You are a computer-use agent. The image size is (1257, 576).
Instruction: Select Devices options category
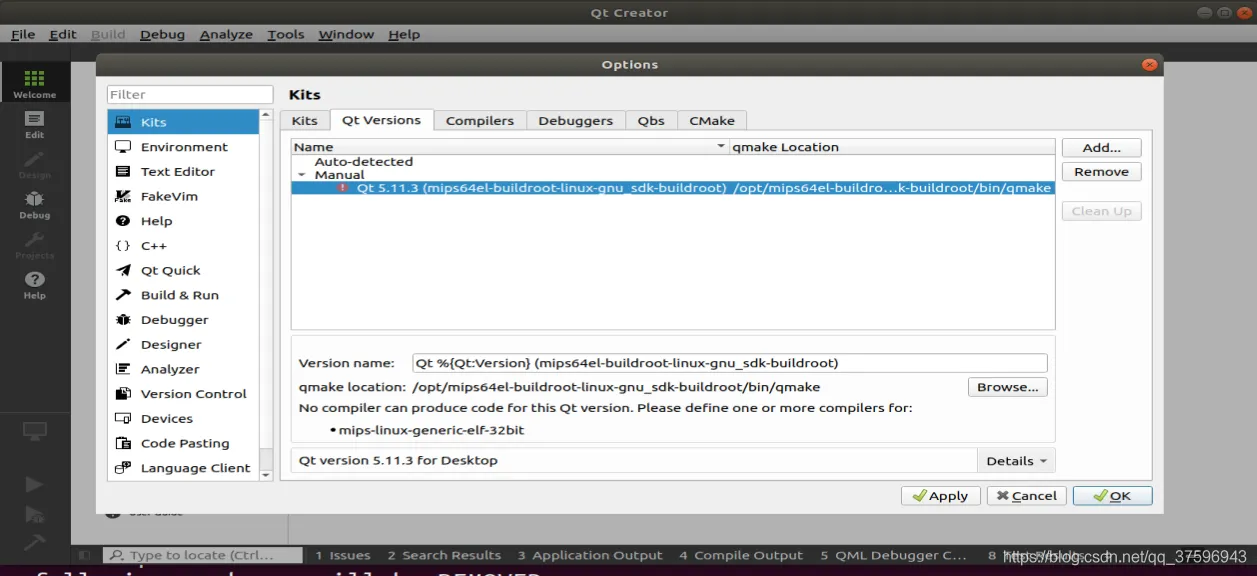pos(183,419)
